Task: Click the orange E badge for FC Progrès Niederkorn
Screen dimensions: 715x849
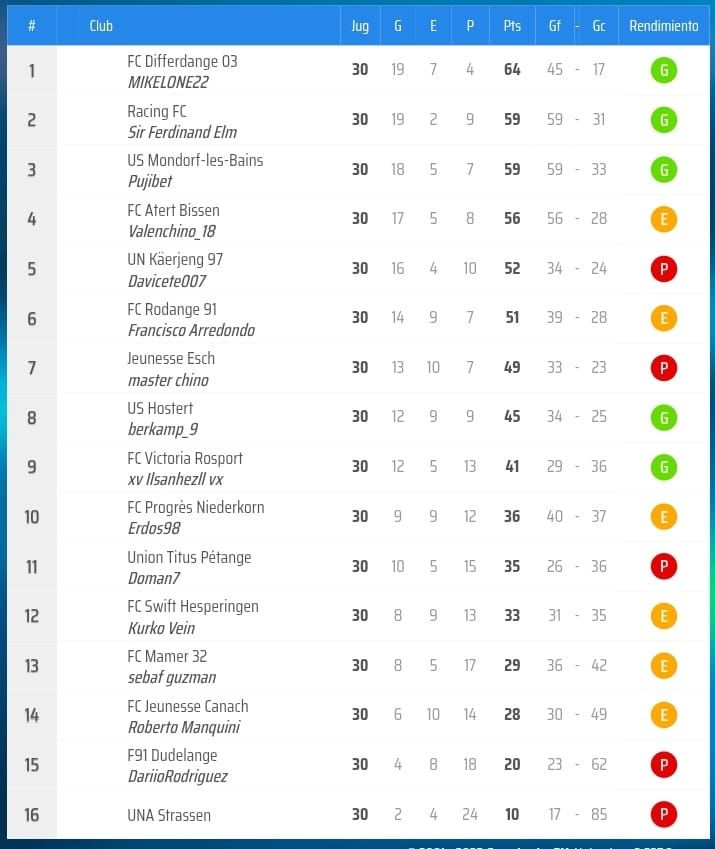Action: click(663, 517)
